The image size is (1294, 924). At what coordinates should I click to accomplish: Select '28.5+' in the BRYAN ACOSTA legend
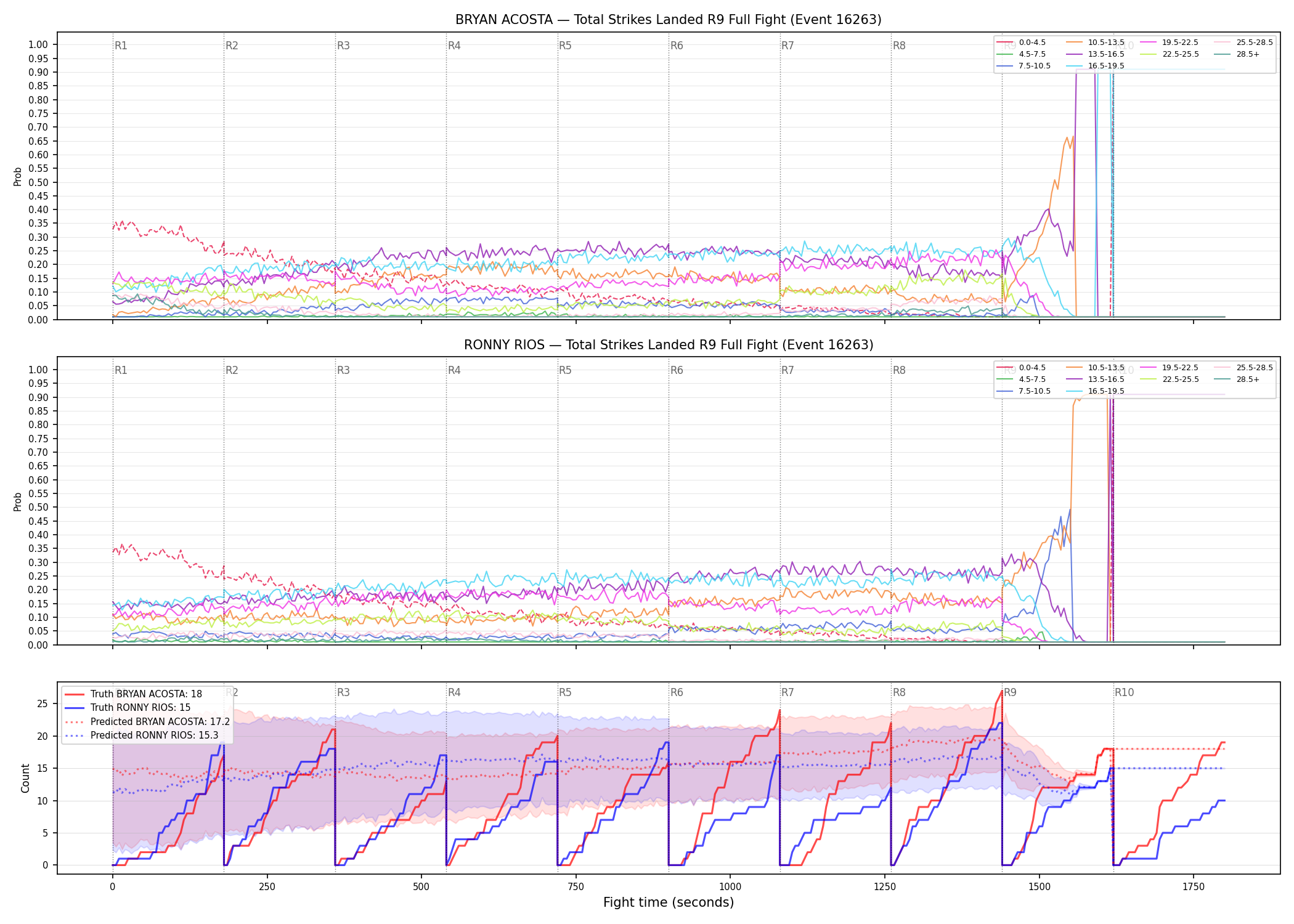tap(1248, 54)
